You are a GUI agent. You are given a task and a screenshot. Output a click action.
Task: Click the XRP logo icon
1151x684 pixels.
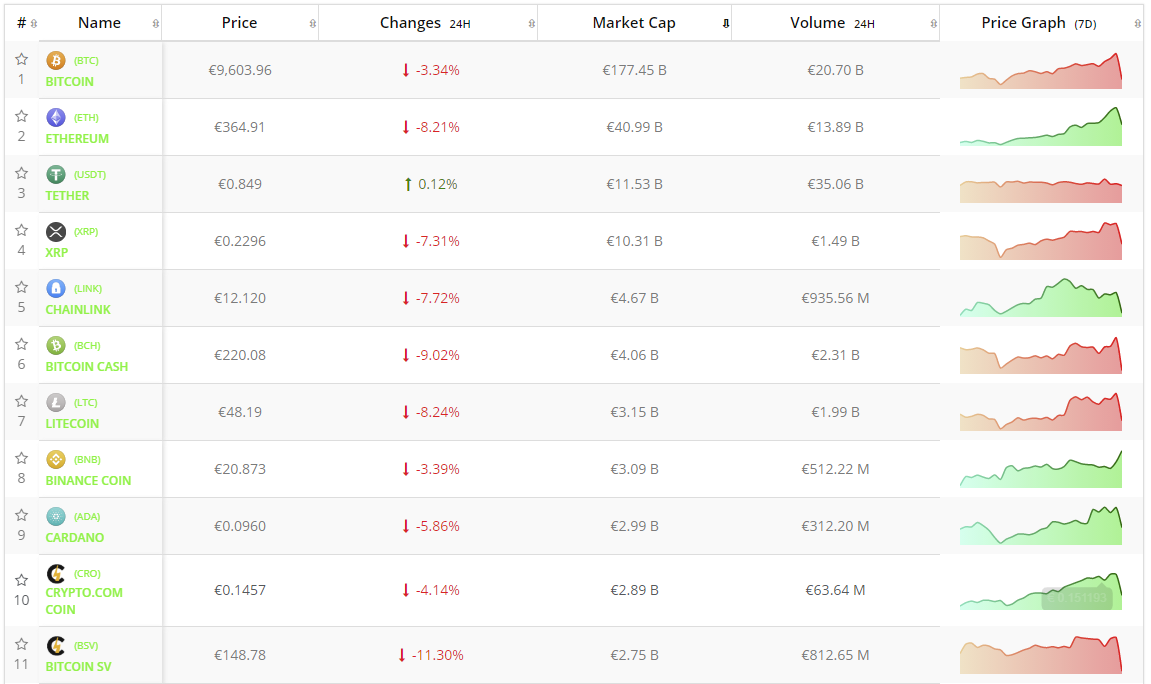tap(56, 231)
